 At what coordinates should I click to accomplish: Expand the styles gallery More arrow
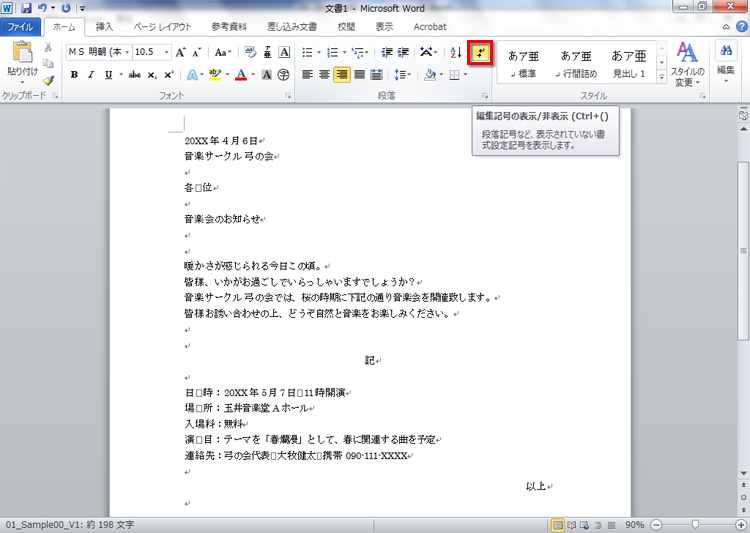click(x=662, y=77)
